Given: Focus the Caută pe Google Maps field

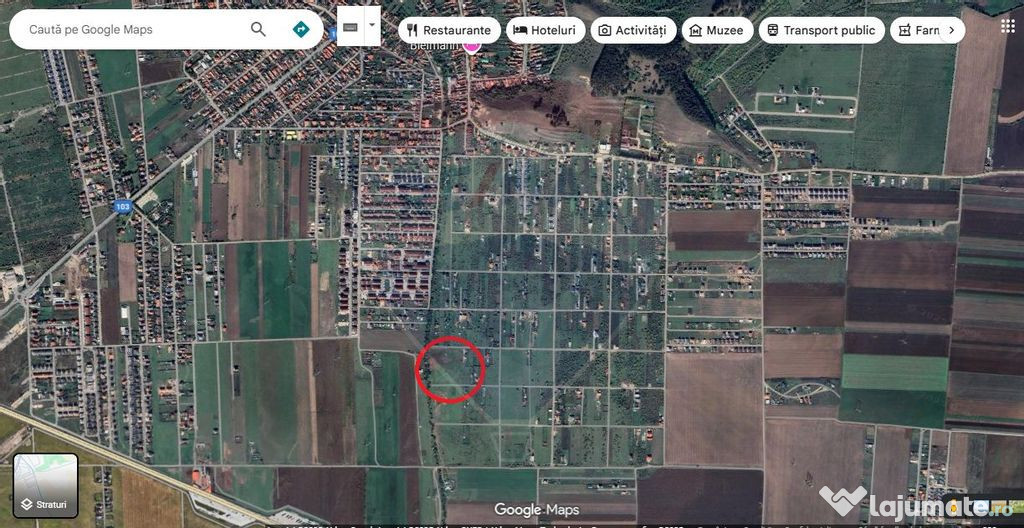Looking at the screenshot, I should (x=131, y=29).
